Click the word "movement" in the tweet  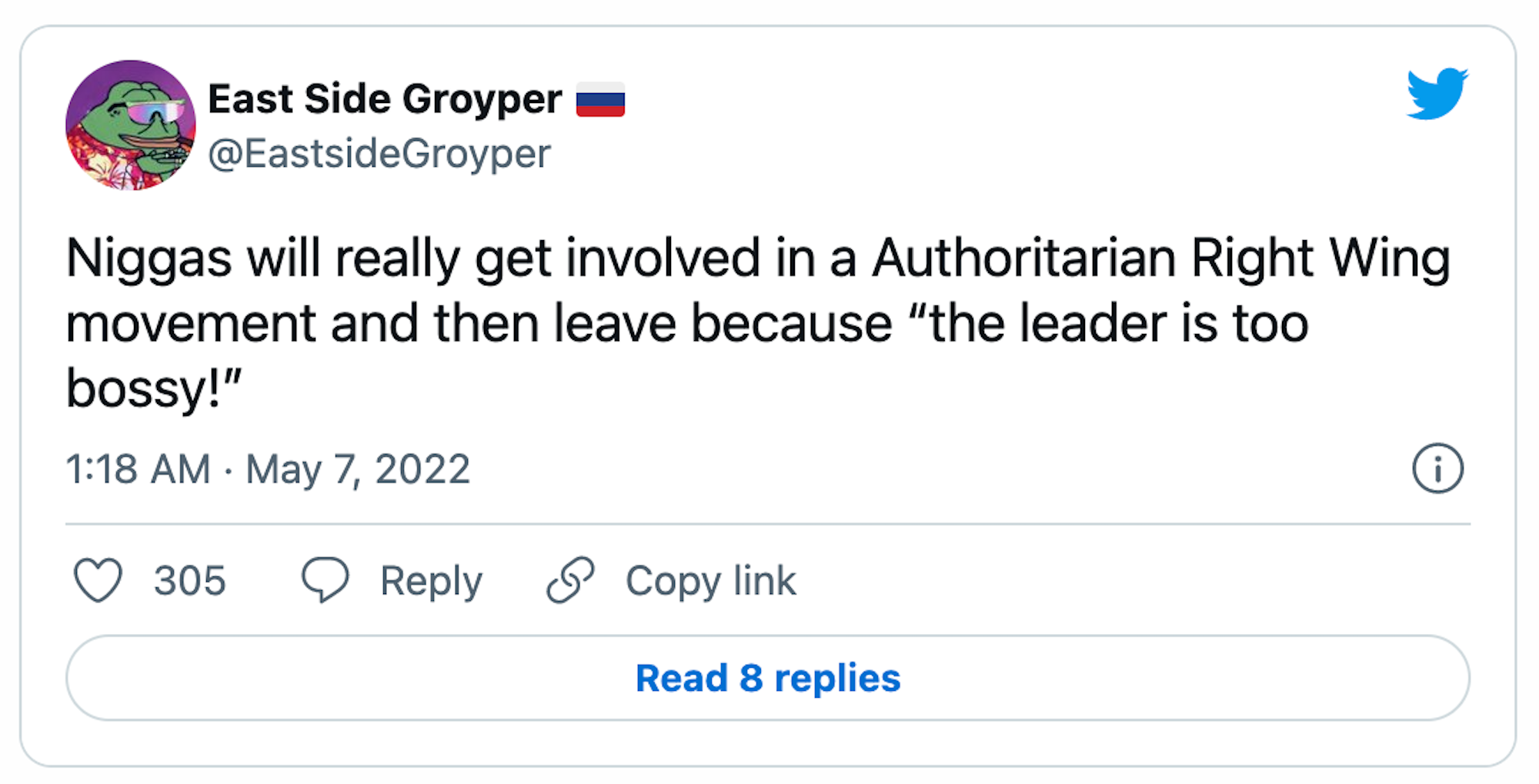tap(191, 323)
